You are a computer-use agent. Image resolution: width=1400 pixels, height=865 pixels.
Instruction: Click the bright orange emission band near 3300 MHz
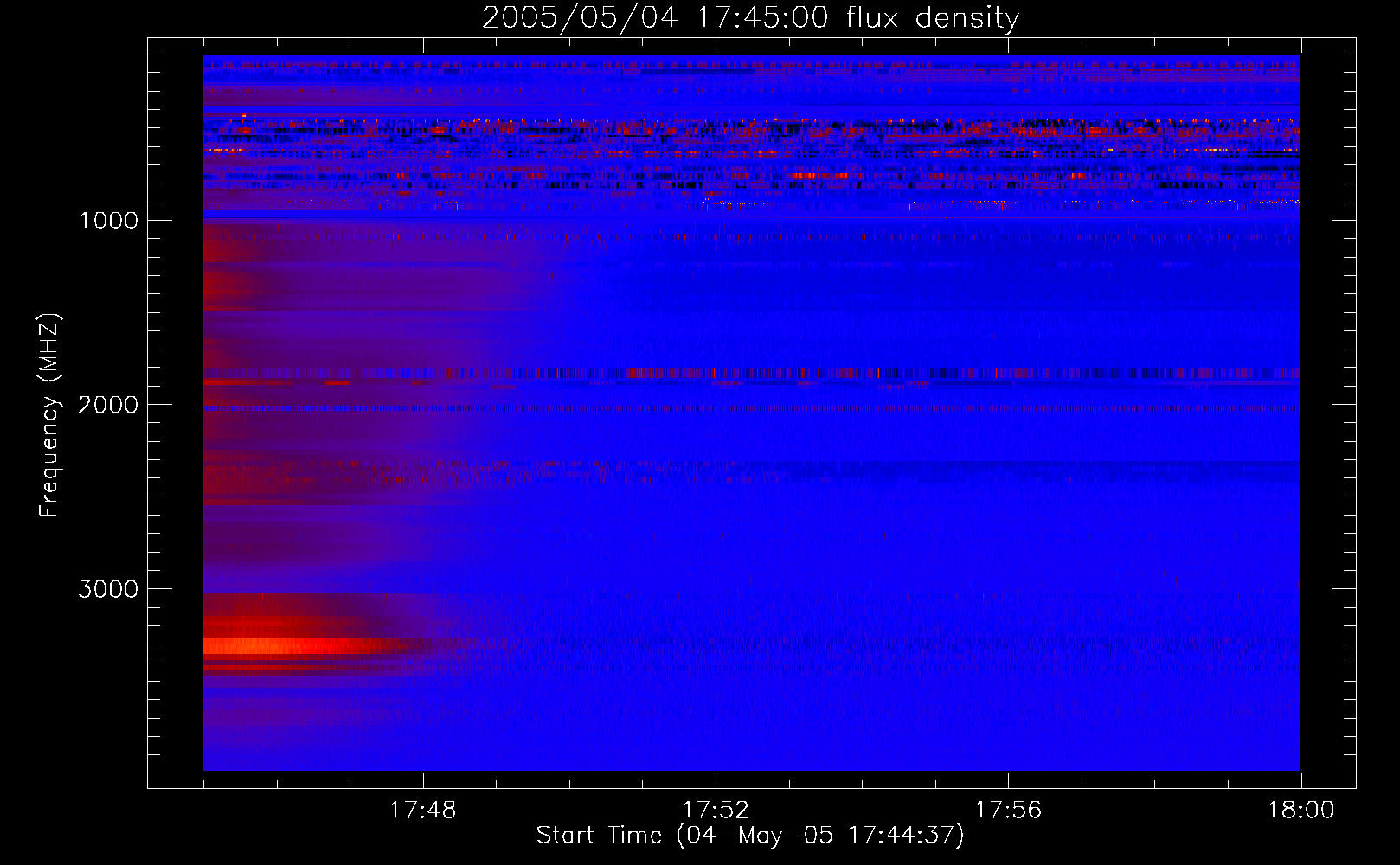click(x=294, y=646)
